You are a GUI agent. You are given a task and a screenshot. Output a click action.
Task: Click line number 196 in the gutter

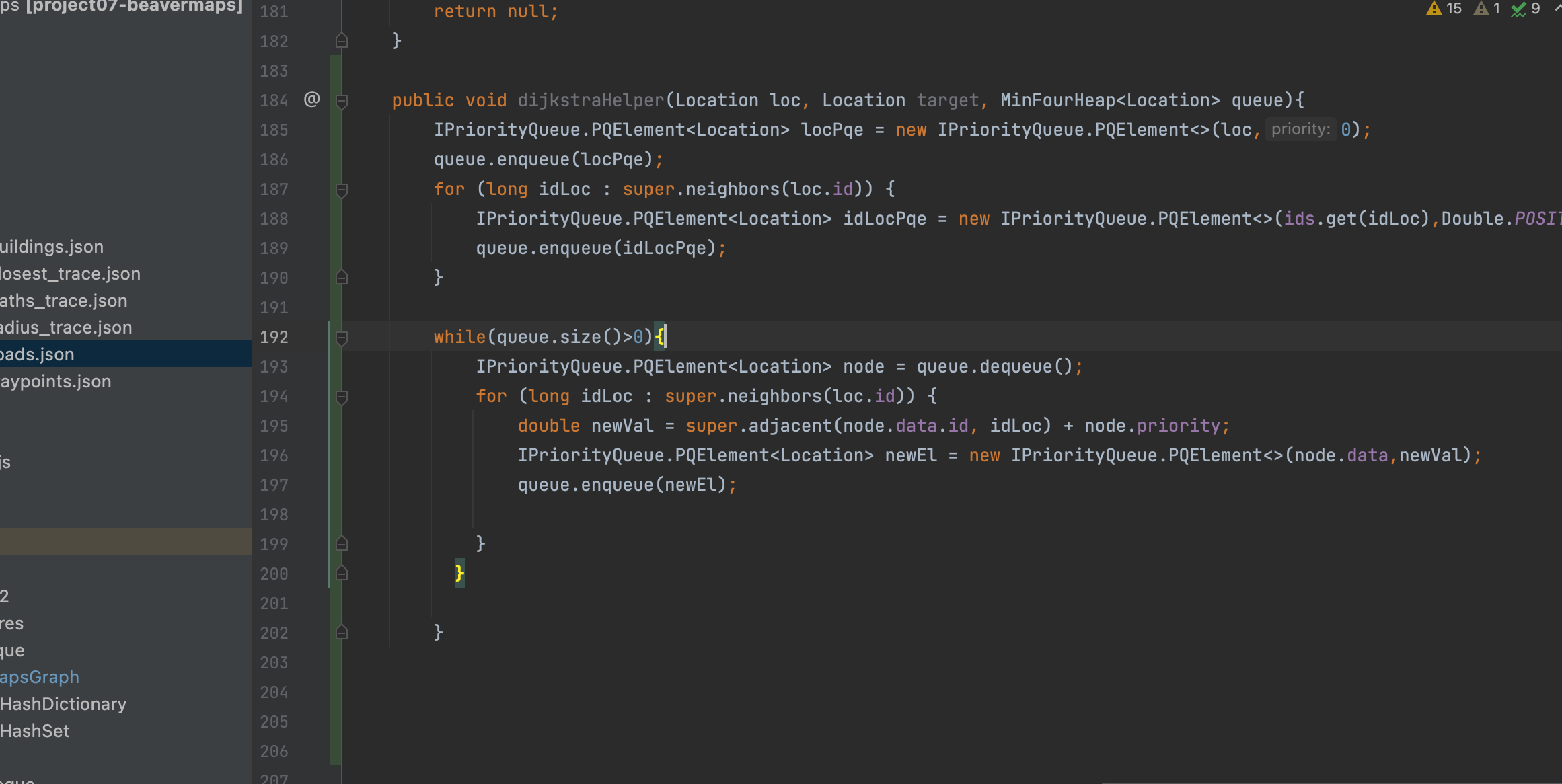click(274, 456)
